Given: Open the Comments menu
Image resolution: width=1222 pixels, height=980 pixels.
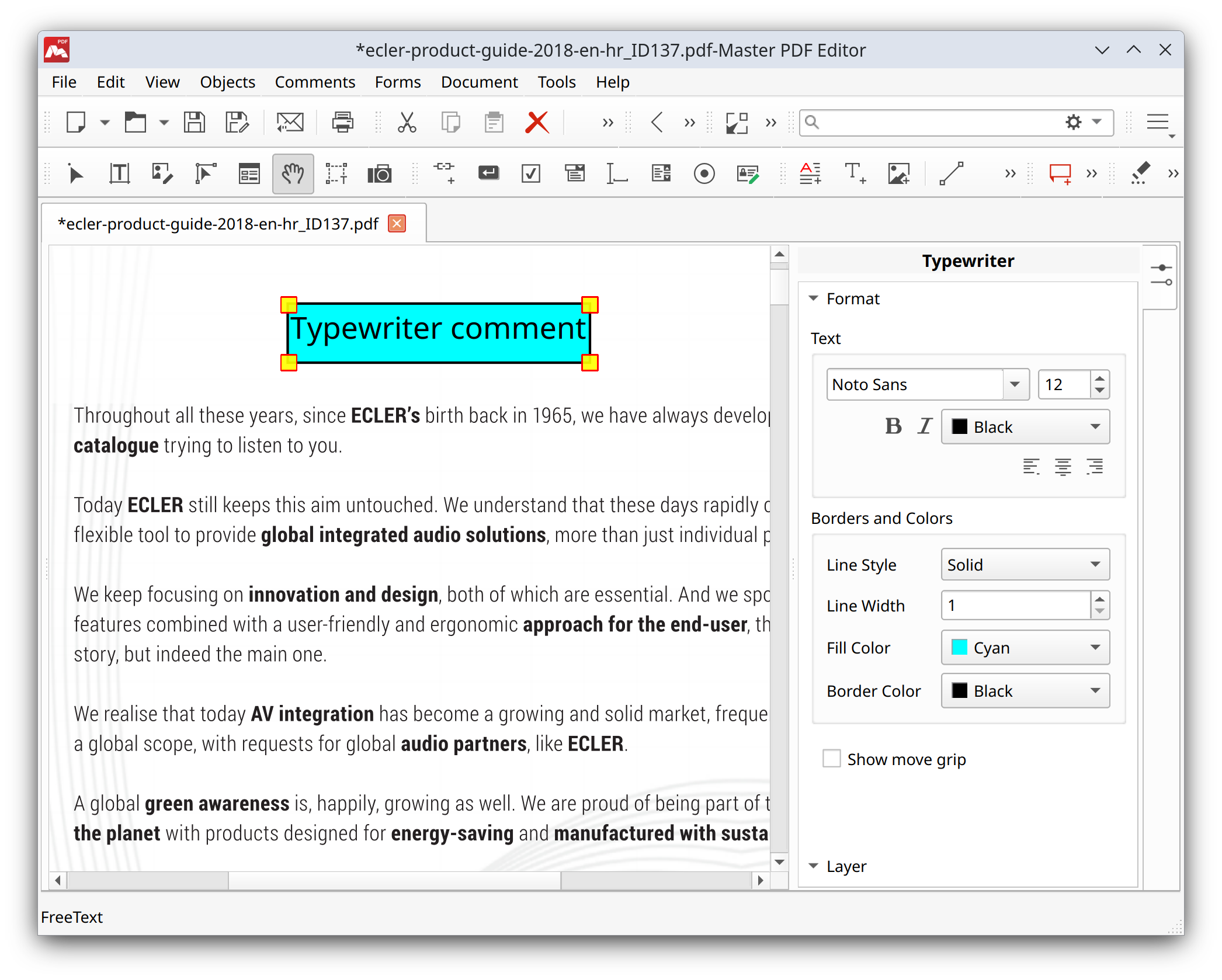Looking at the screenshot, I should coord(314,82).
